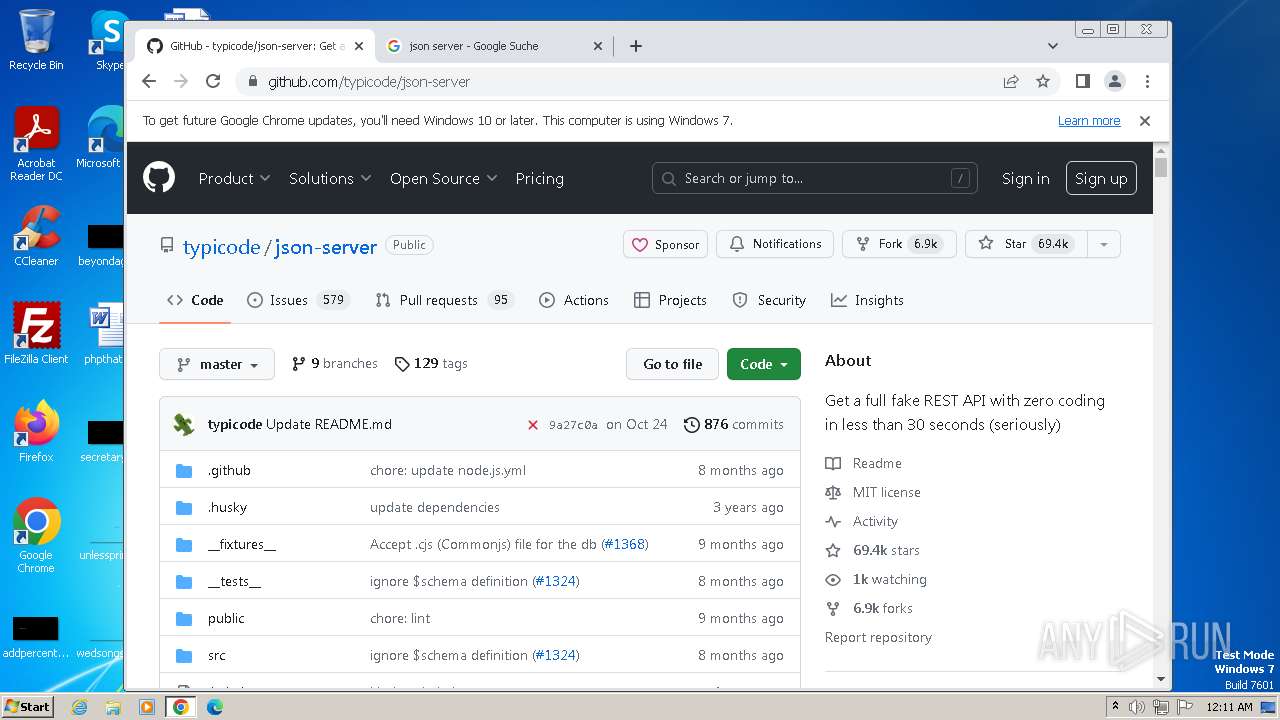Click Learn more link in update notice
The width and height of the screenshot is (1280, 720).
coord(1089,121)
